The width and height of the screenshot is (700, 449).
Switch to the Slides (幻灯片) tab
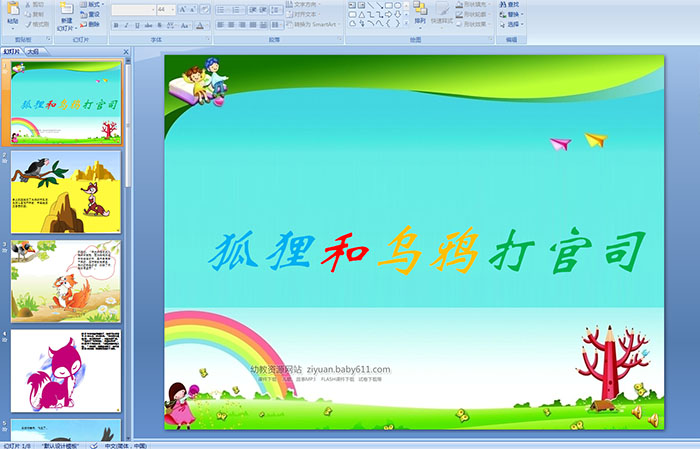(x=12, y=51)
